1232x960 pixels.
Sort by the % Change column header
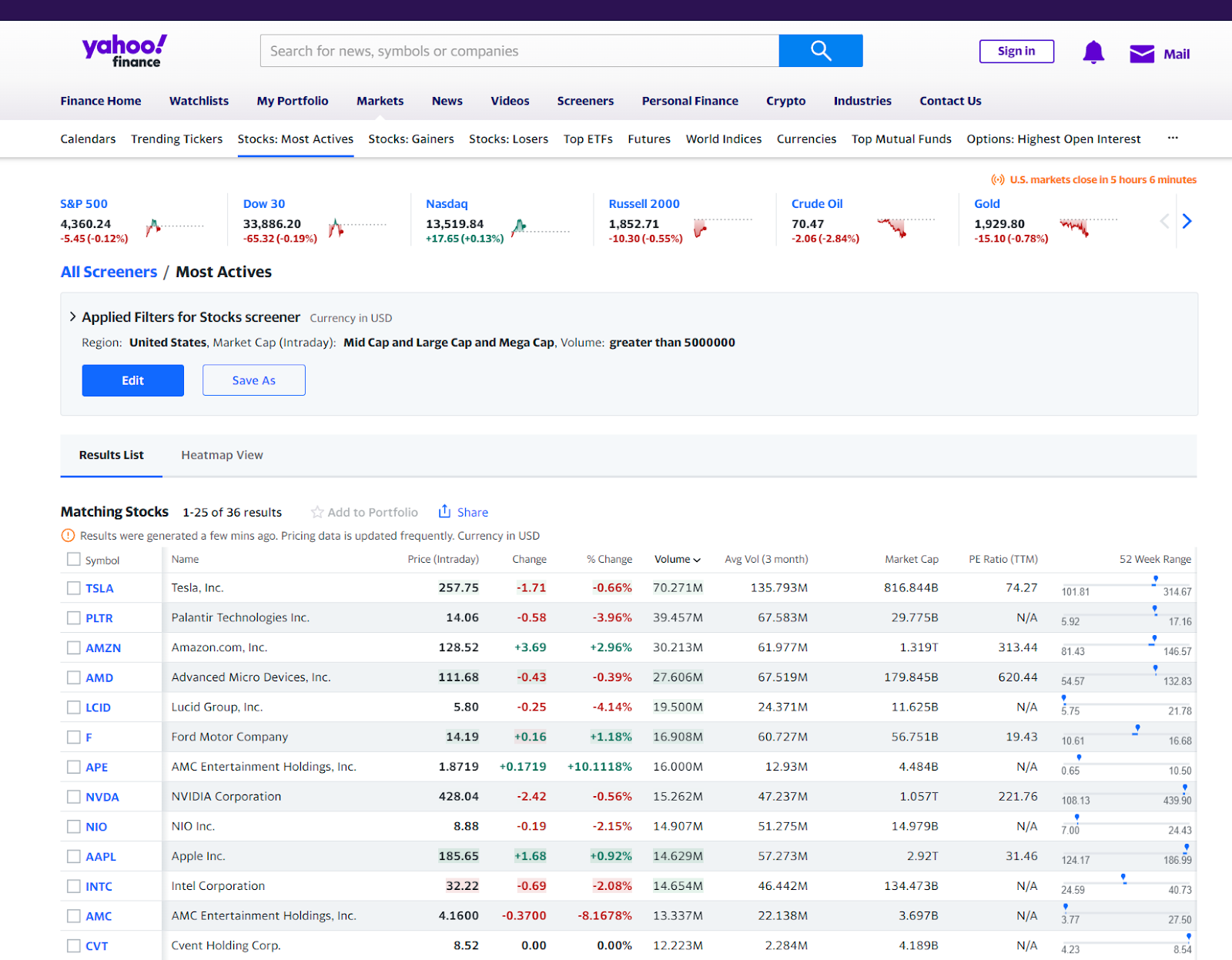(x=609, y=559)
